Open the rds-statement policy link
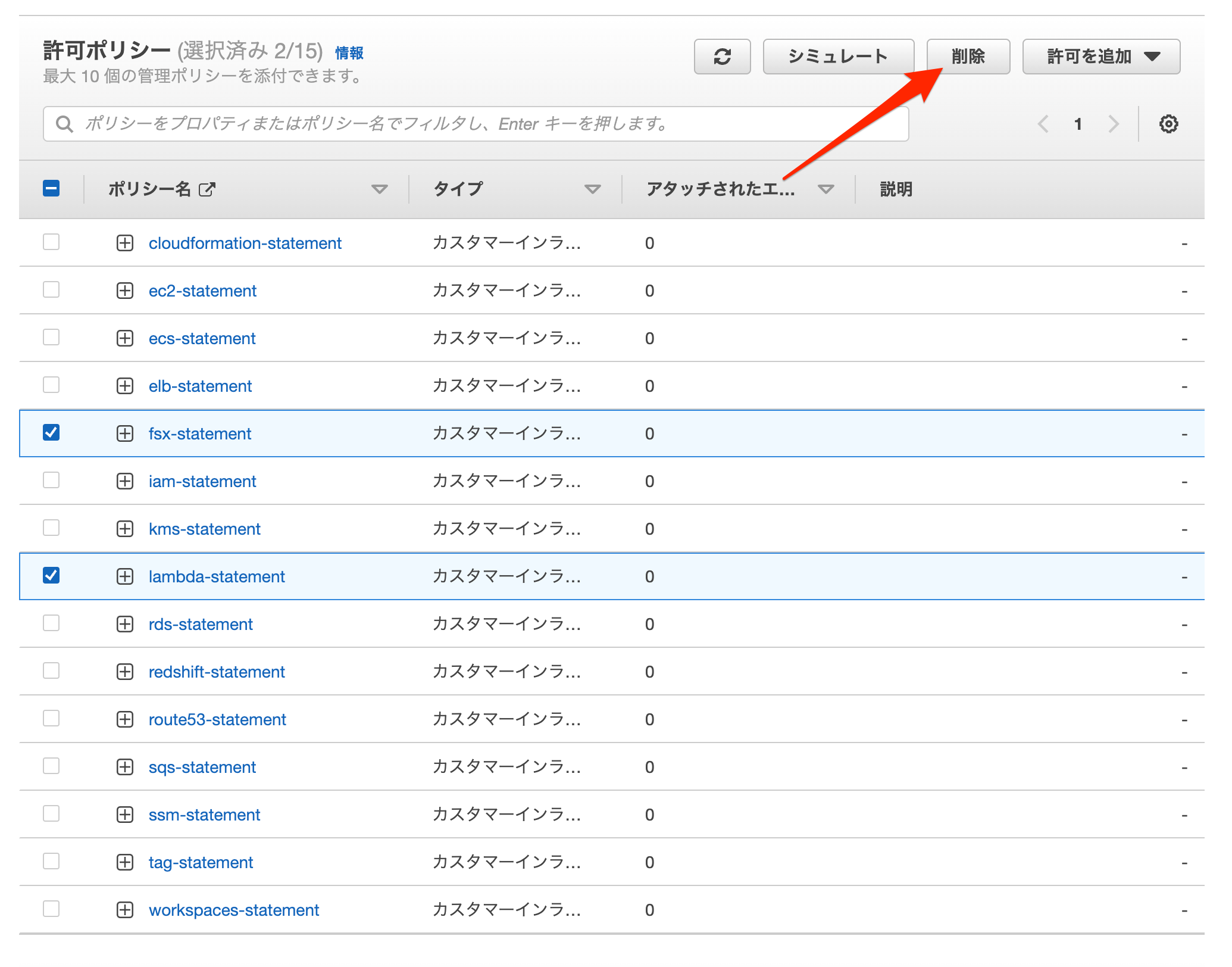 click(201, 624)
